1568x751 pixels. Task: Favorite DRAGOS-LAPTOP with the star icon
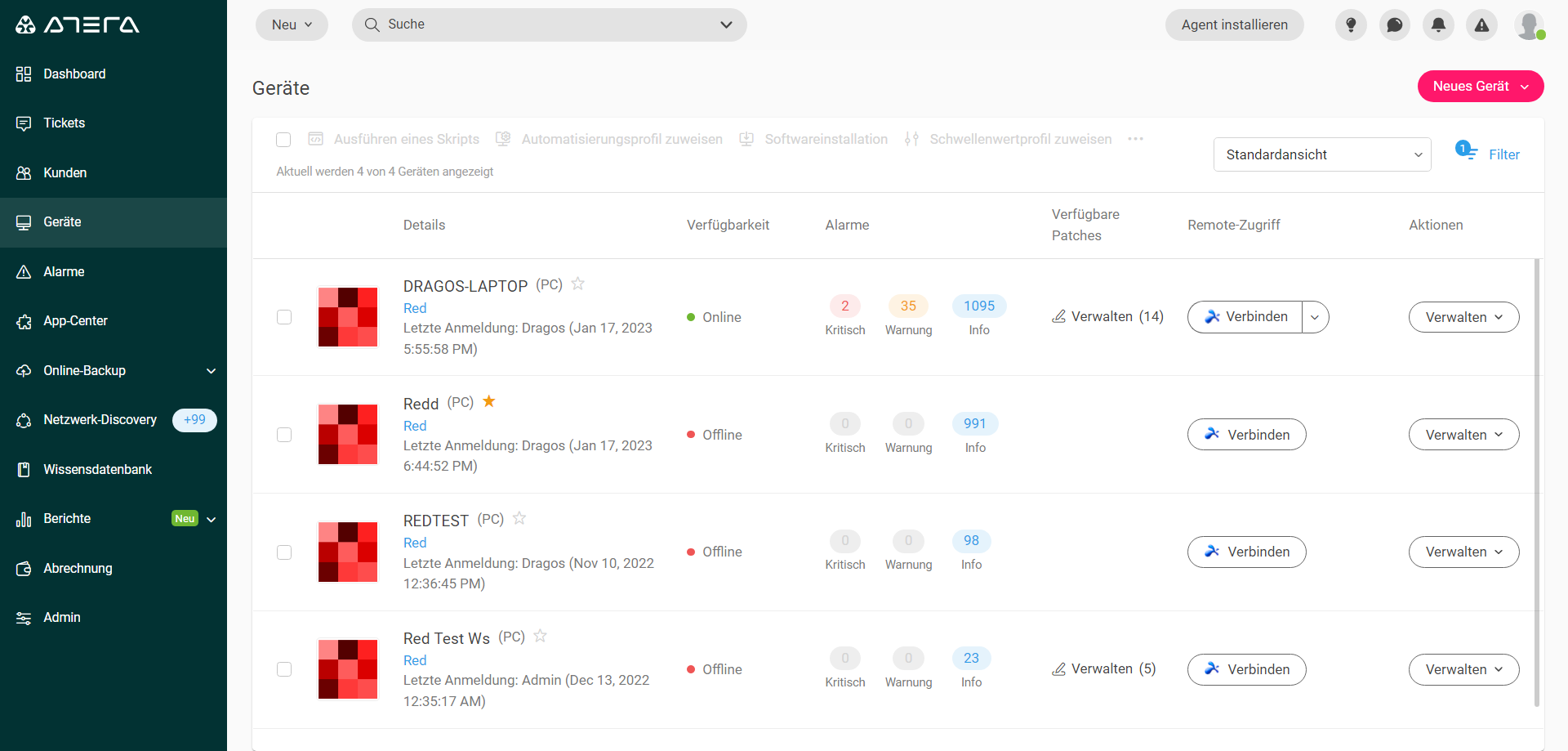pos(577,284)
